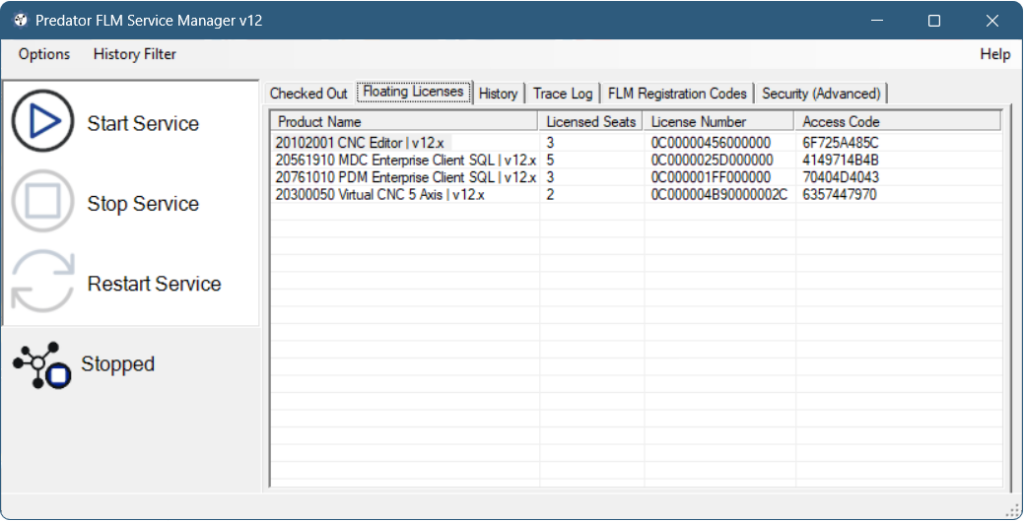Sort by the Licensed Seats column header

[x=590, y=121]
